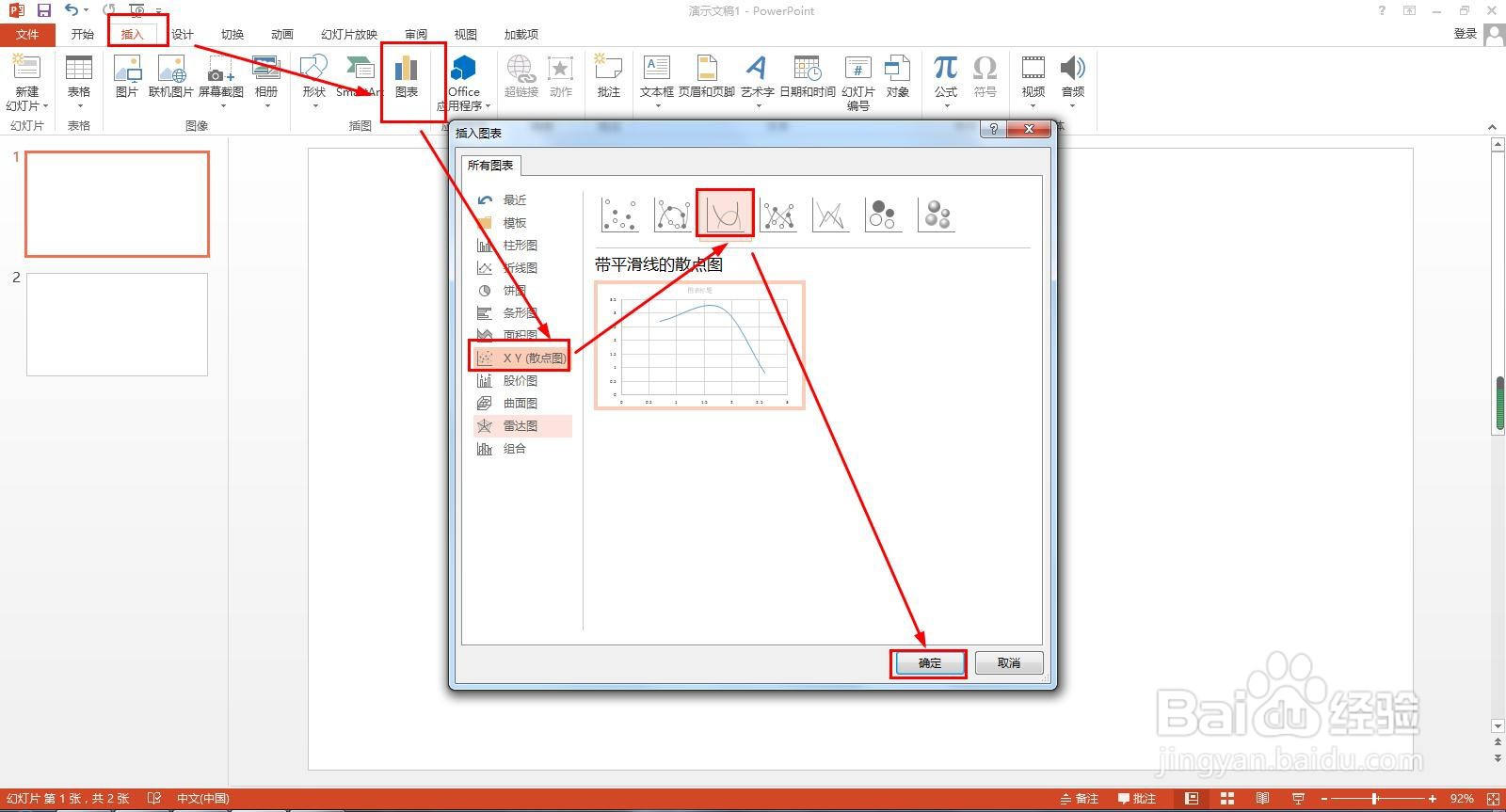This screenshot has height=812, width=1506.
Task: Toggle 备注 notes pane in status bar
Action: (x=1080, y=799)
